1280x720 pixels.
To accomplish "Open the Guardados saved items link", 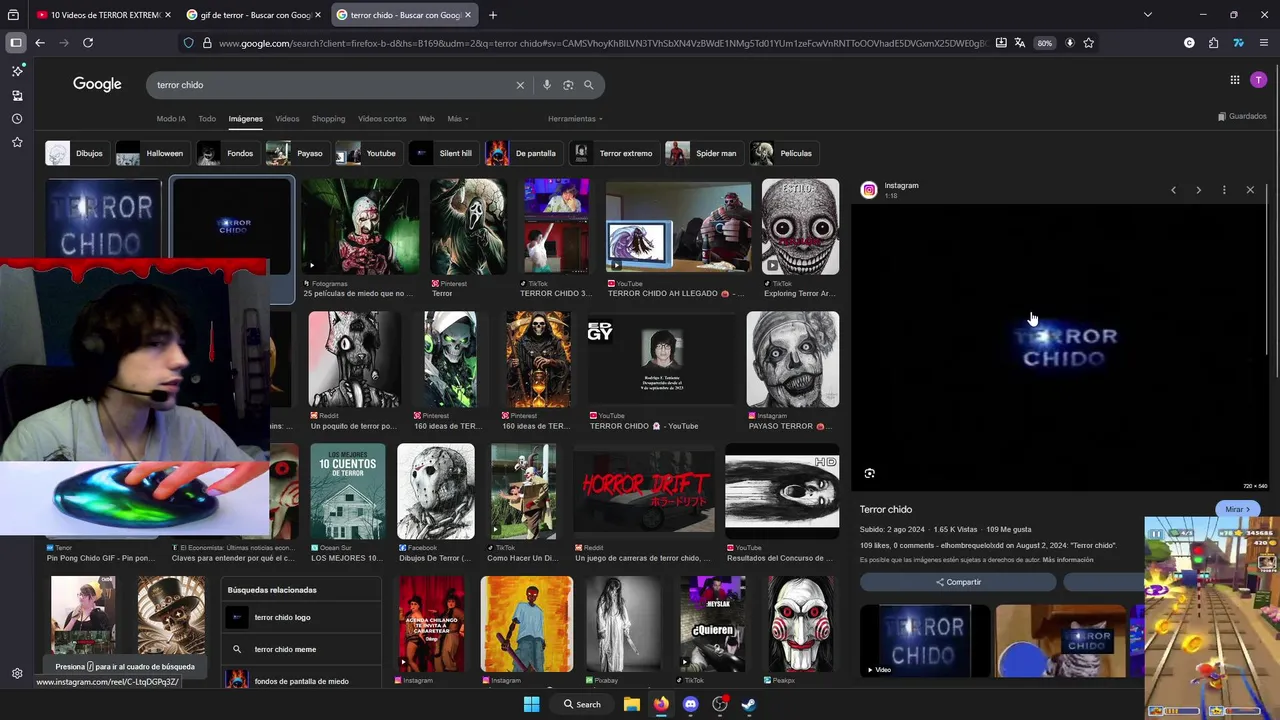I will [1242, 116].
